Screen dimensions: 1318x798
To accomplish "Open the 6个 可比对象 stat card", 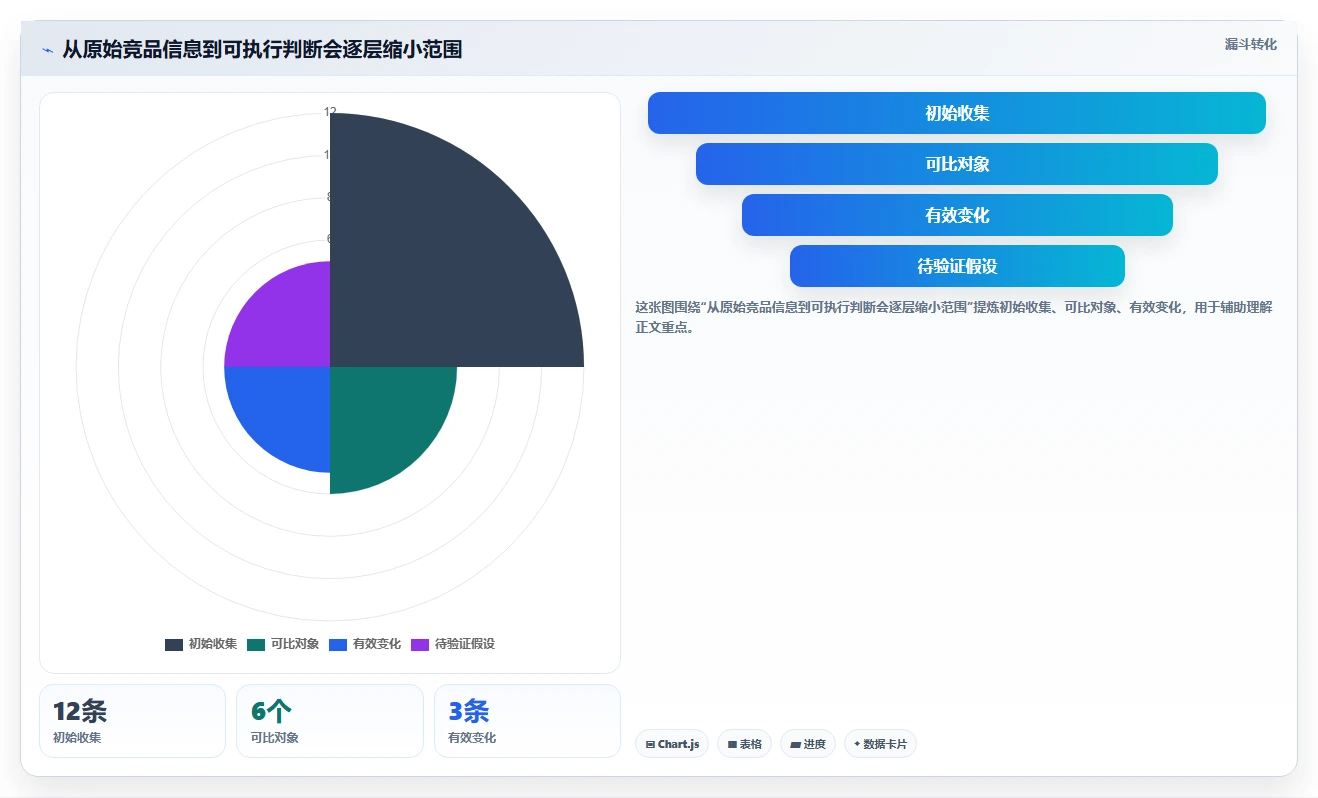I will point(330,721).
